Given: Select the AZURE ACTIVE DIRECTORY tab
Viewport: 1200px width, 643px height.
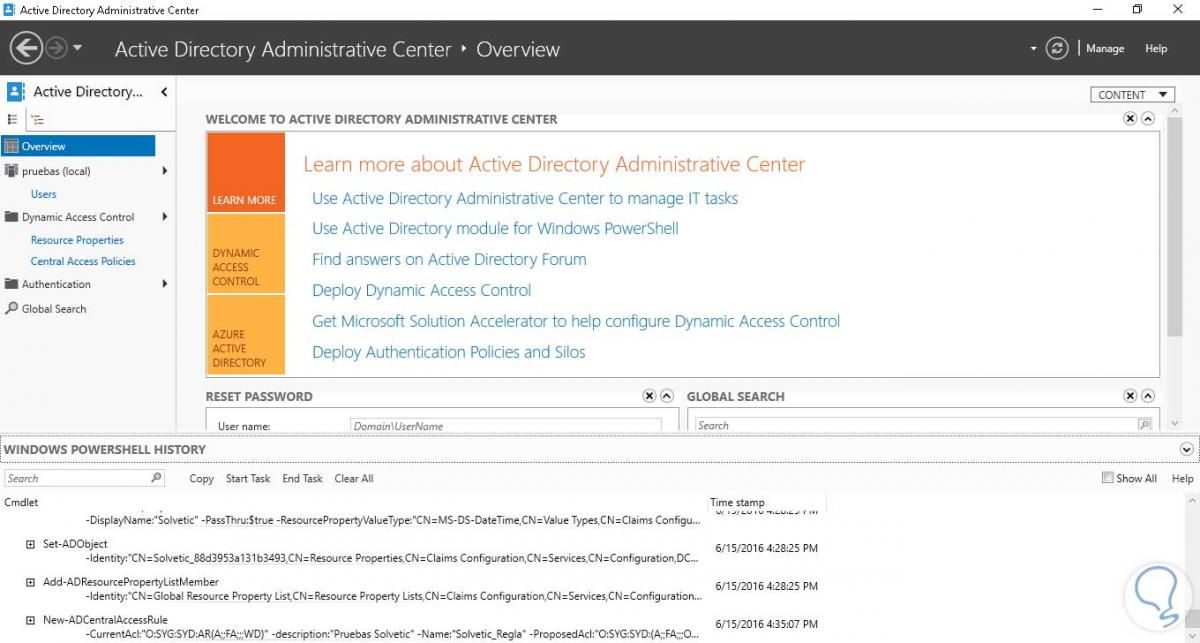Looking at the screenshot, I should [x=245, y=335].
